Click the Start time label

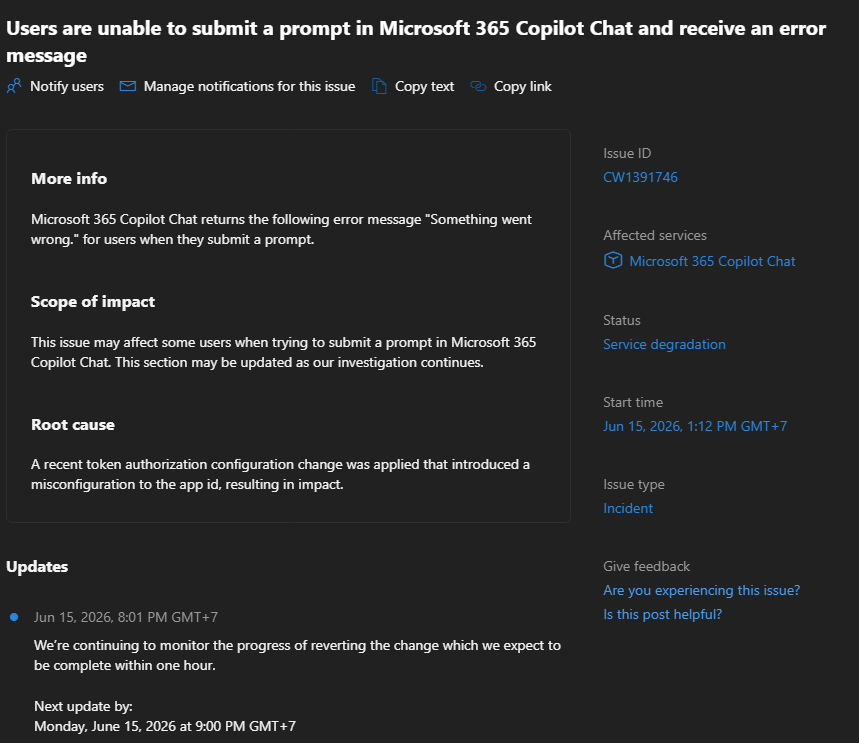(633, 402)
